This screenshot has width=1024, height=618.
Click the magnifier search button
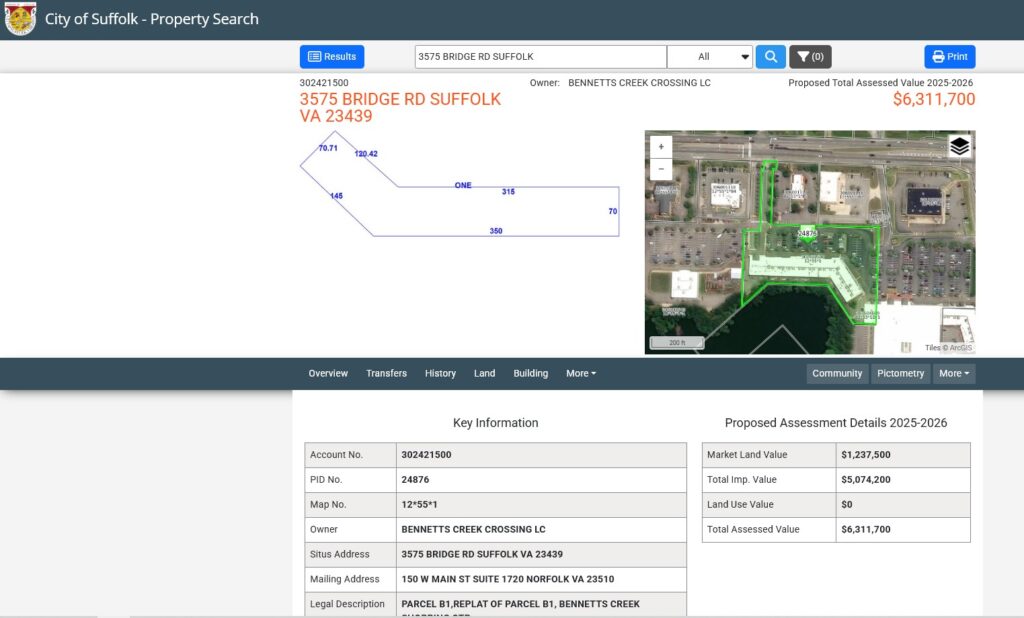tap(771, 57)
